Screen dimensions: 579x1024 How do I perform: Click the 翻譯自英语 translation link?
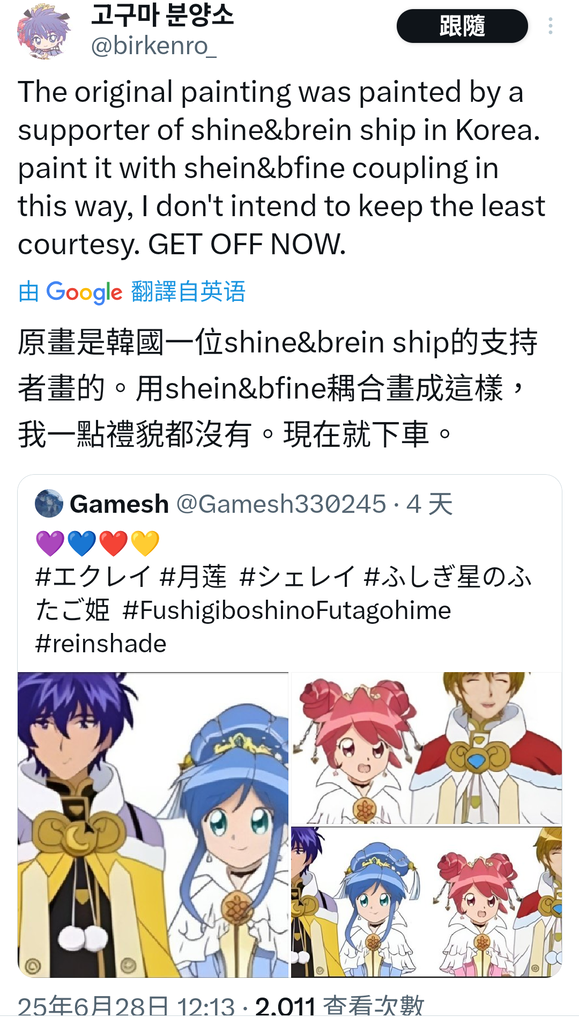188,291
